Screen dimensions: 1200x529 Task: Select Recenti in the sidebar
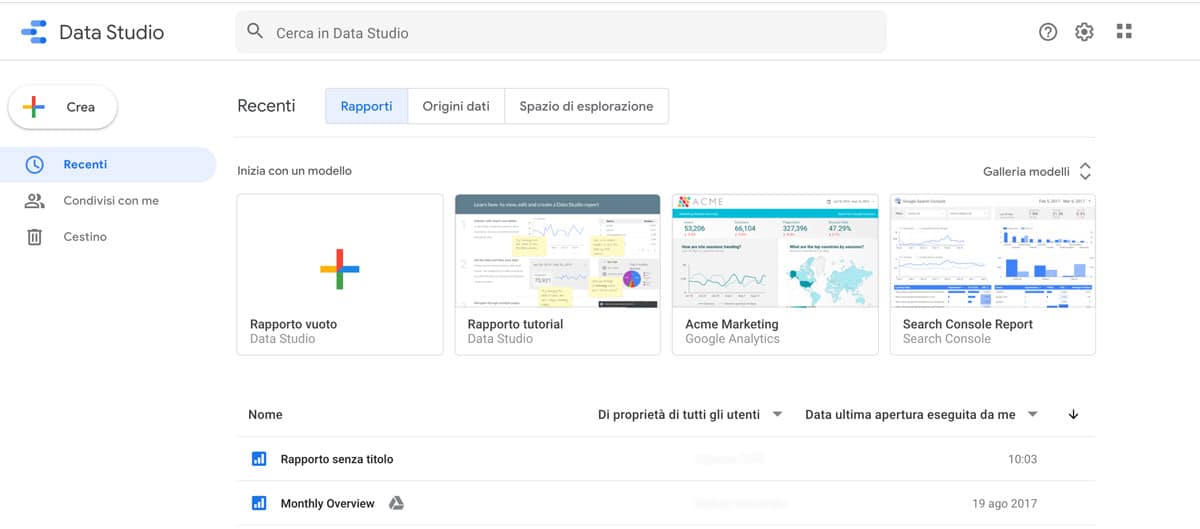108,165
